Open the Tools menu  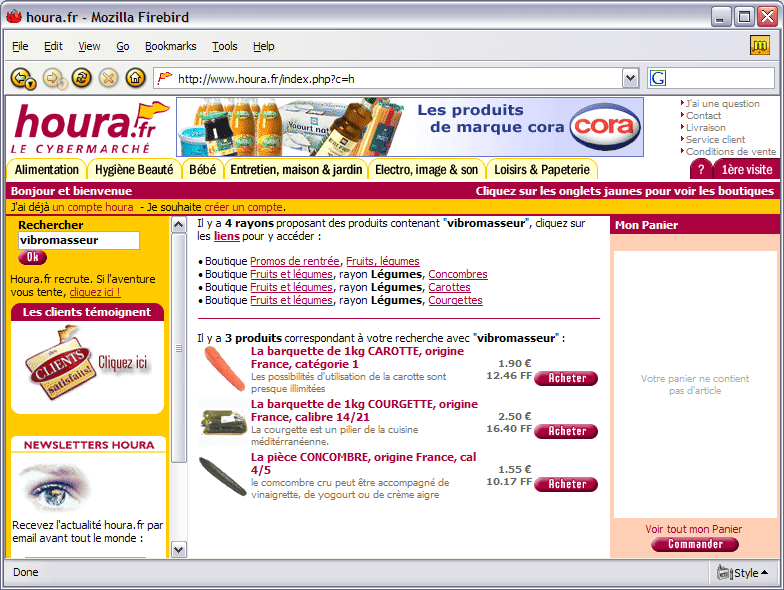(x=224, y=46)
